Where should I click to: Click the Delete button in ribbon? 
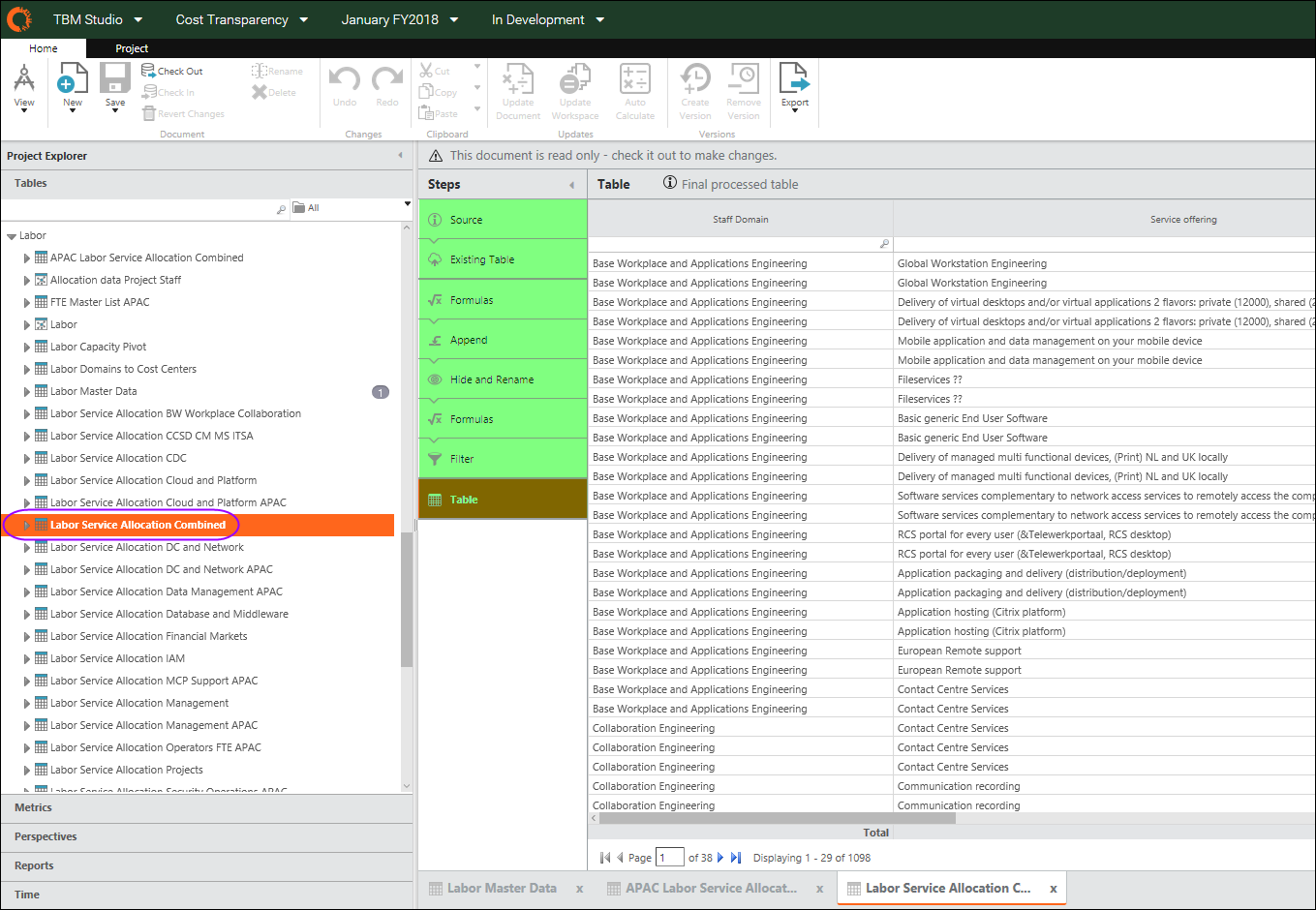point(274,92)
